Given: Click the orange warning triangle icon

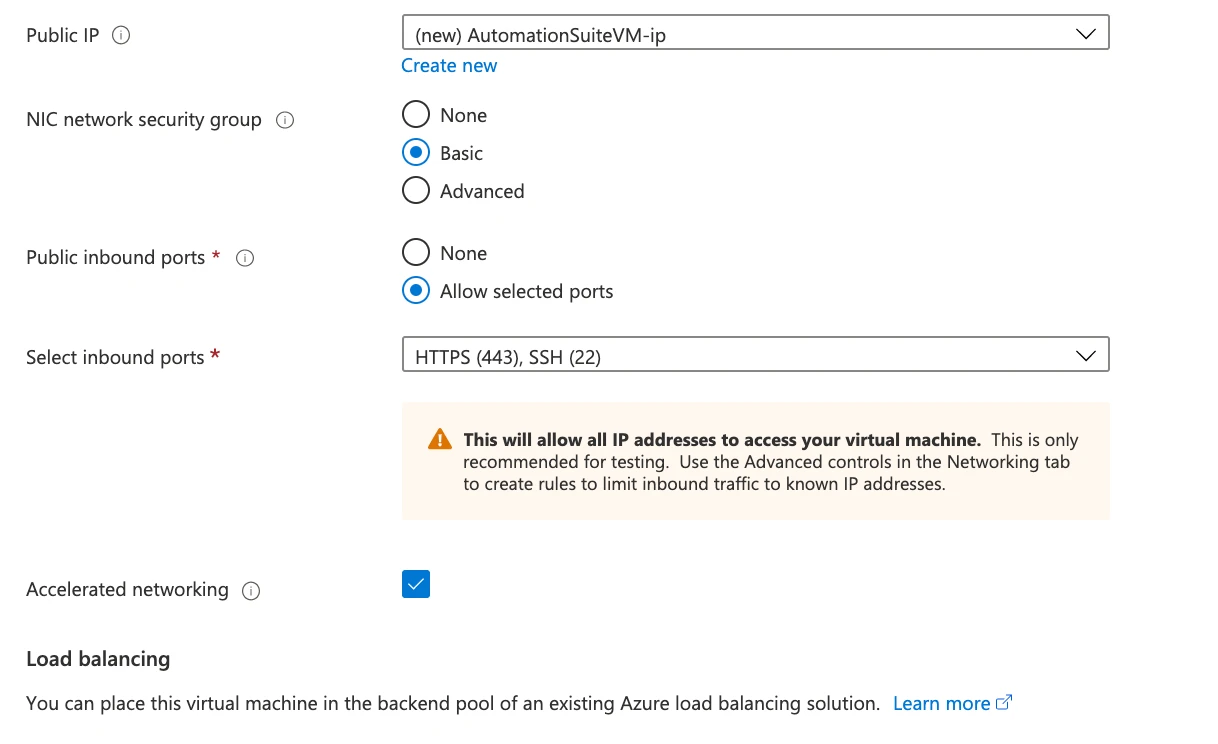Looking at the screenshot, I should coord(439,439).
